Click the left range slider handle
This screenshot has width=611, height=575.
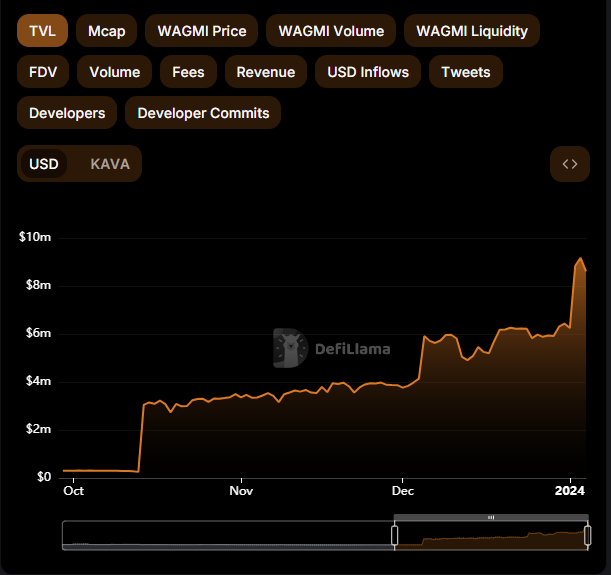(x=394, y=535)
